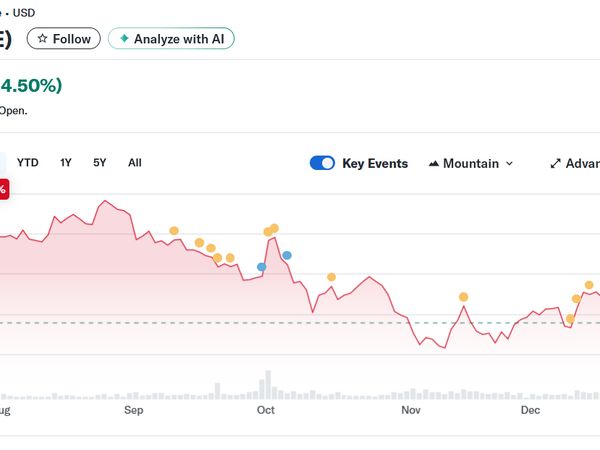Click the blue event dot just after Oct

click(287, 255)
